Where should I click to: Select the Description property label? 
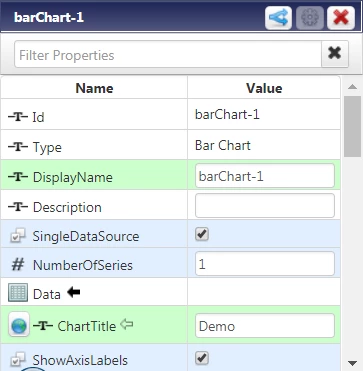[67, 207]
